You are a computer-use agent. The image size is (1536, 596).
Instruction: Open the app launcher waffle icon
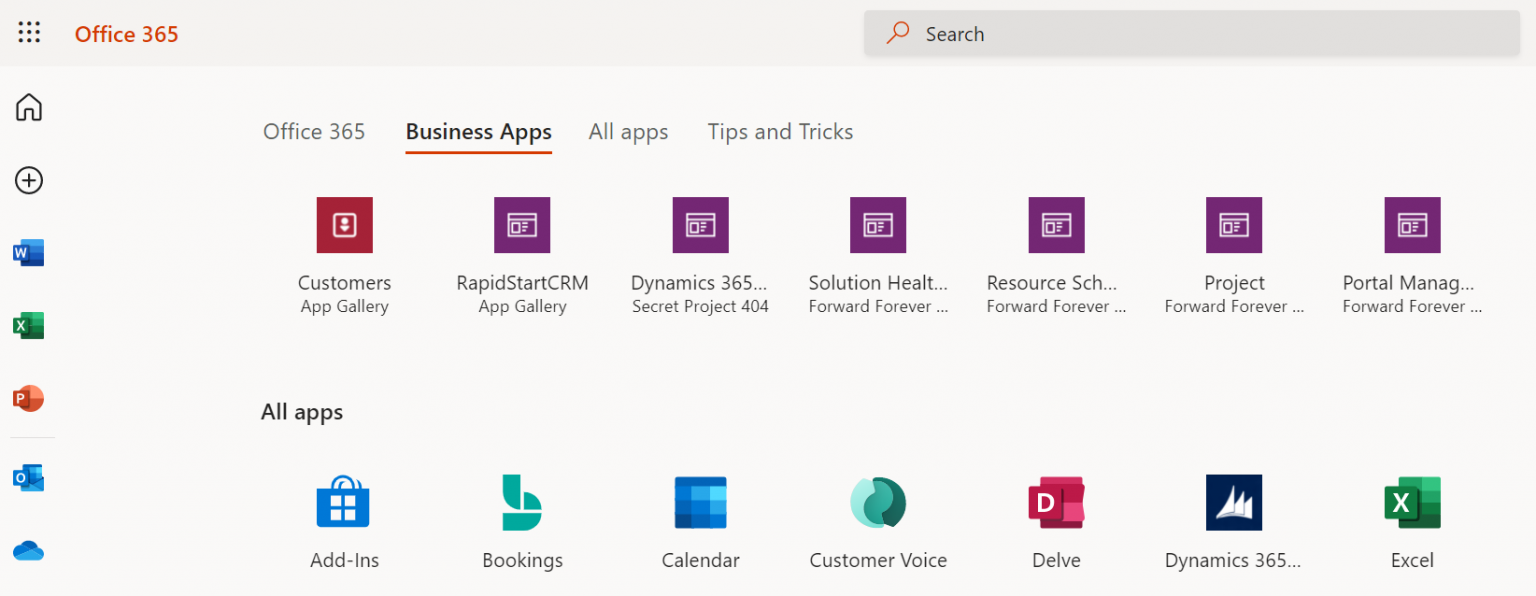click(29, 33)
